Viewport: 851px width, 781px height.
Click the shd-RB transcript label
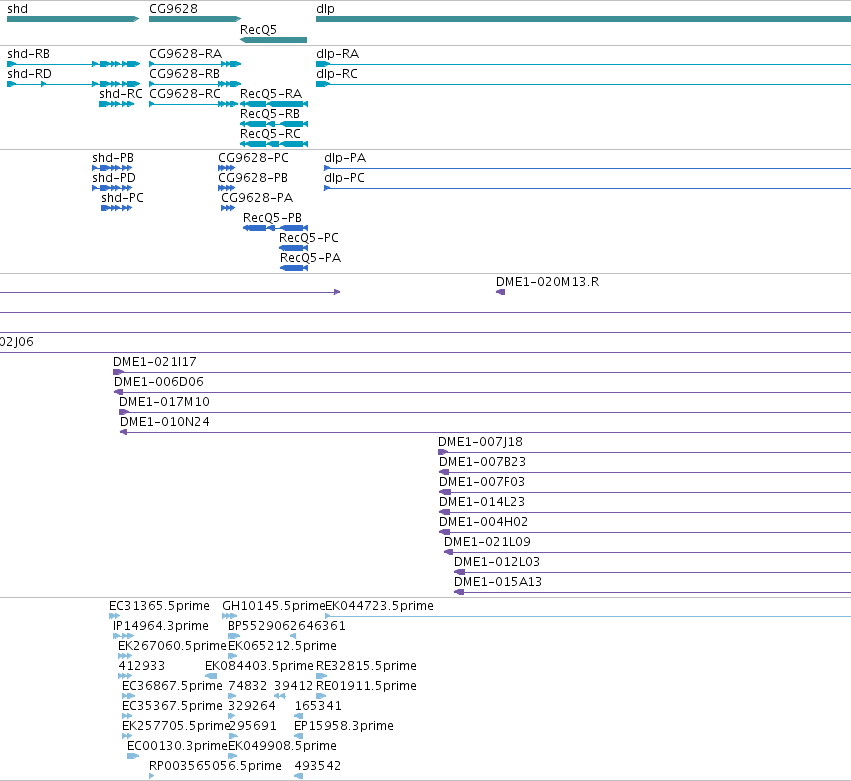coord(28,54)
